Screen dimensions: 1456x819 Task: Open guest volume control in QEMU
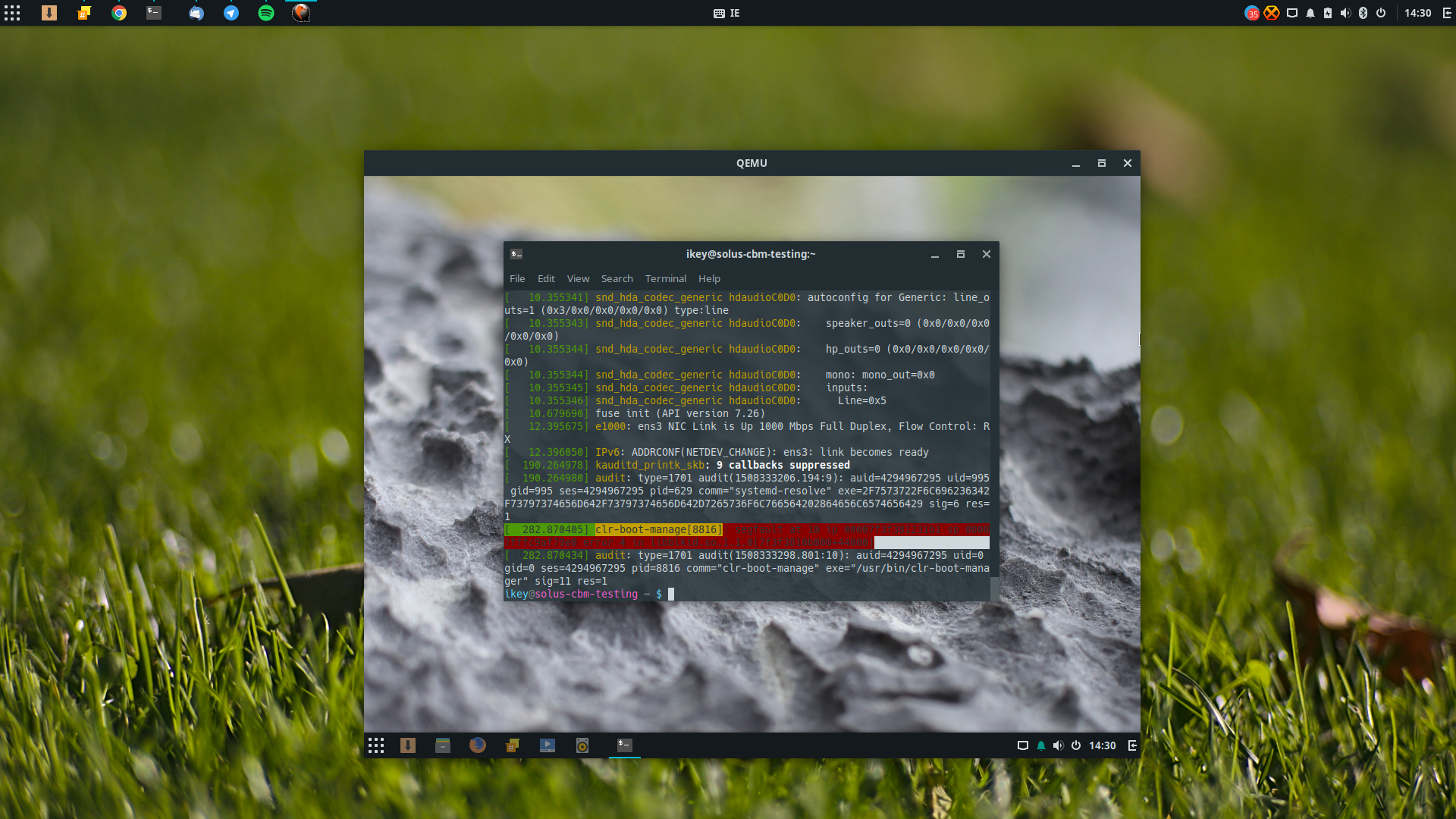(1059, 745)
